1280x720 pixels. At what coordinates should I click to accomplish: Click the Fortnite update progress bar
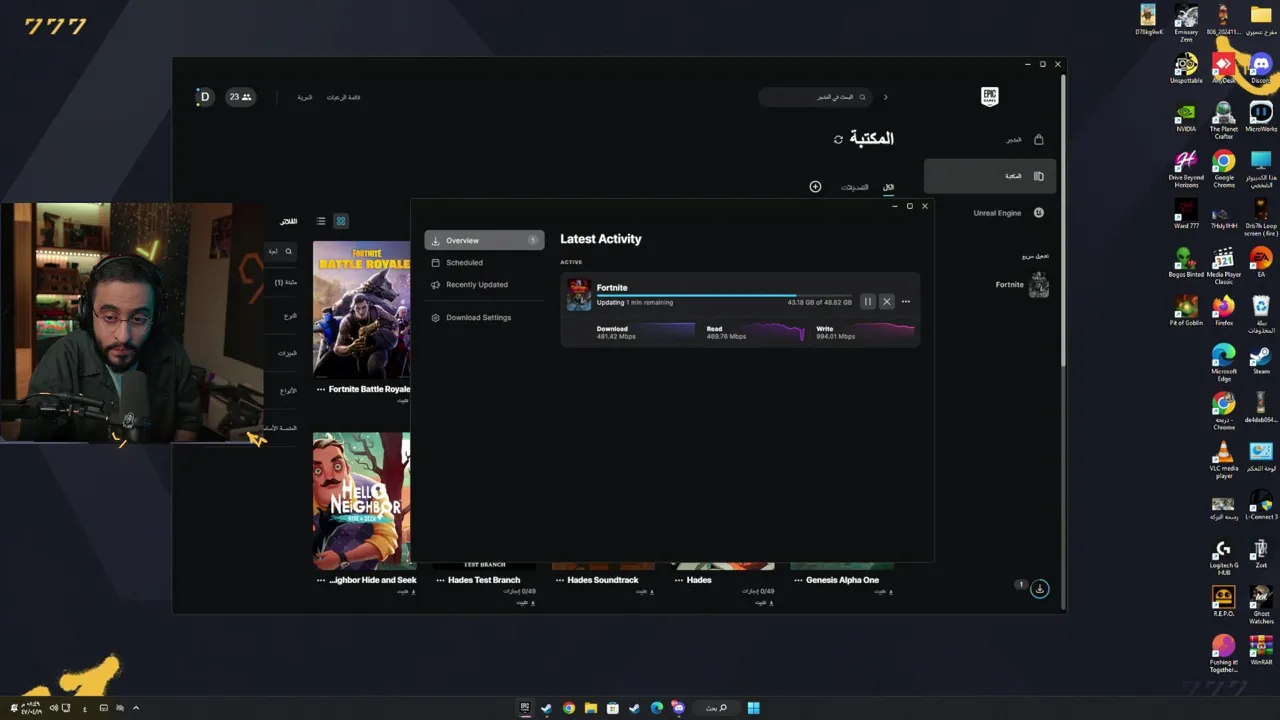point(724,295)
